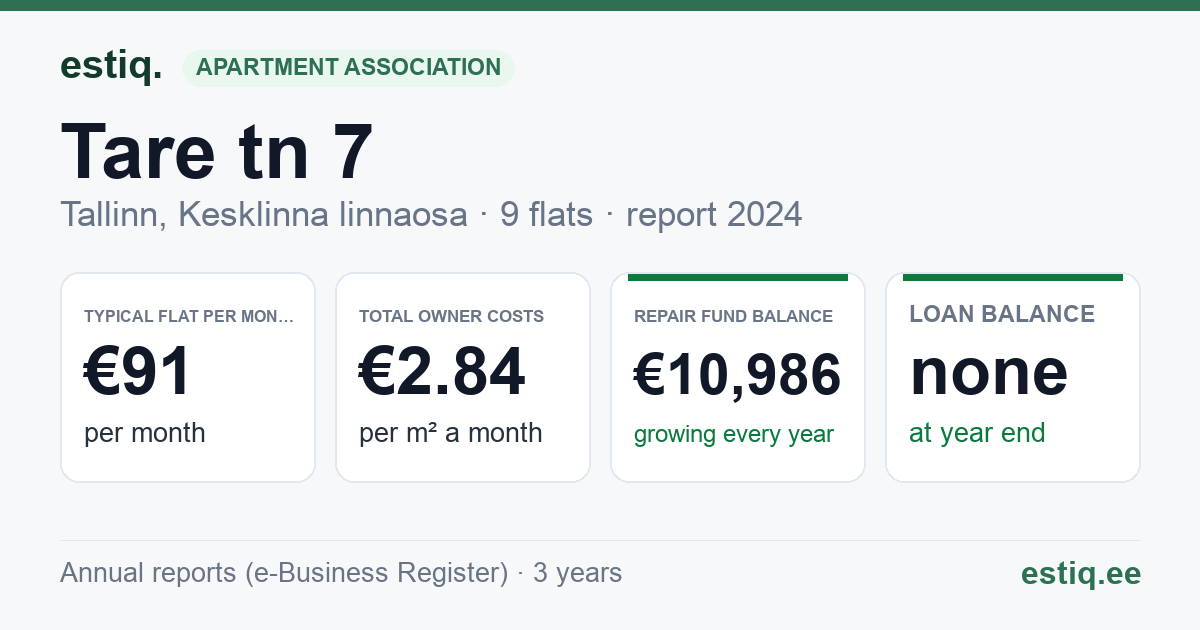Click the €10,986 value
Viewport: 1200px width, 630px height.
[x=738, y=375]
